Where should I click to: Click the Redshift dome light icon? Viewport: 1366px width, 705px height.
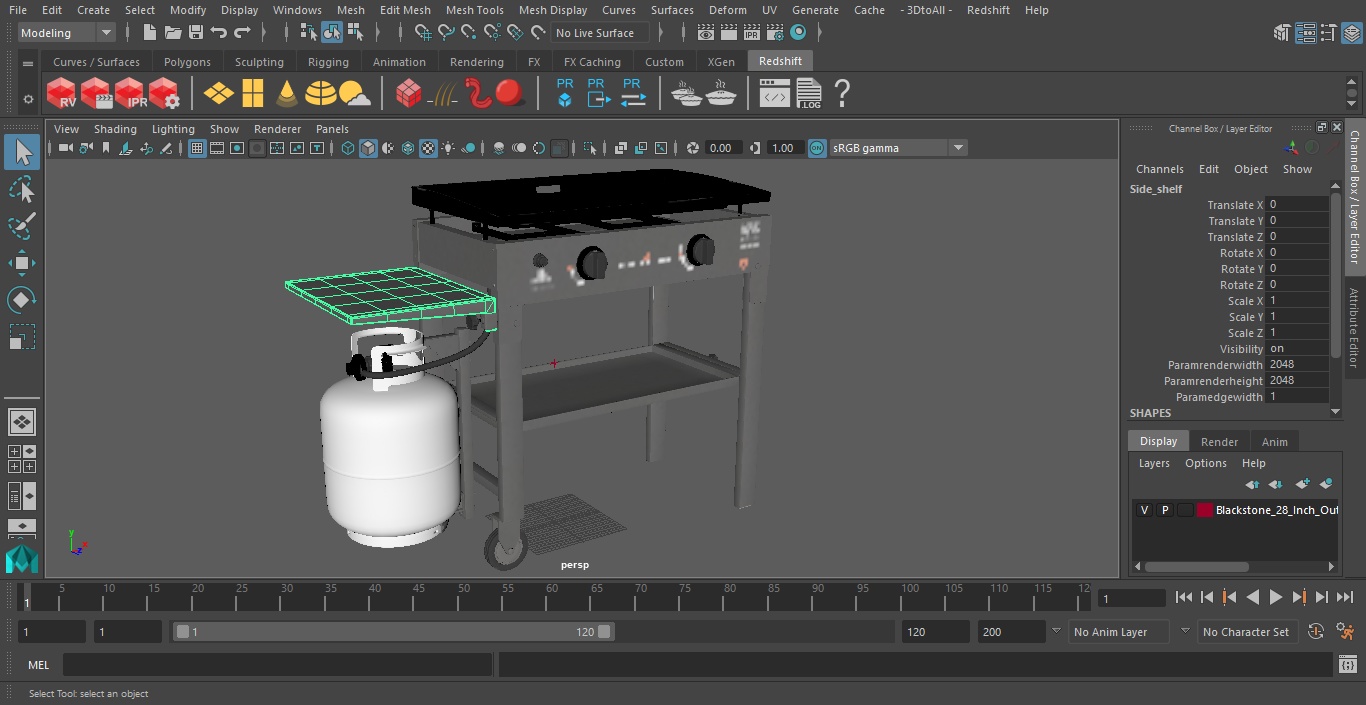[320, 94]
